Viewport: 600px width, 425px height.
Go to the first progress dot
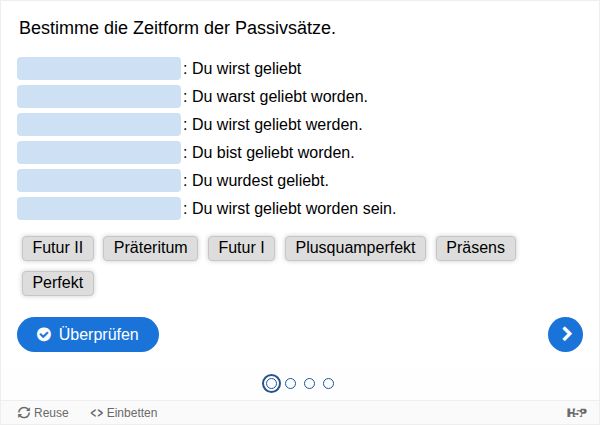point(271,383)
